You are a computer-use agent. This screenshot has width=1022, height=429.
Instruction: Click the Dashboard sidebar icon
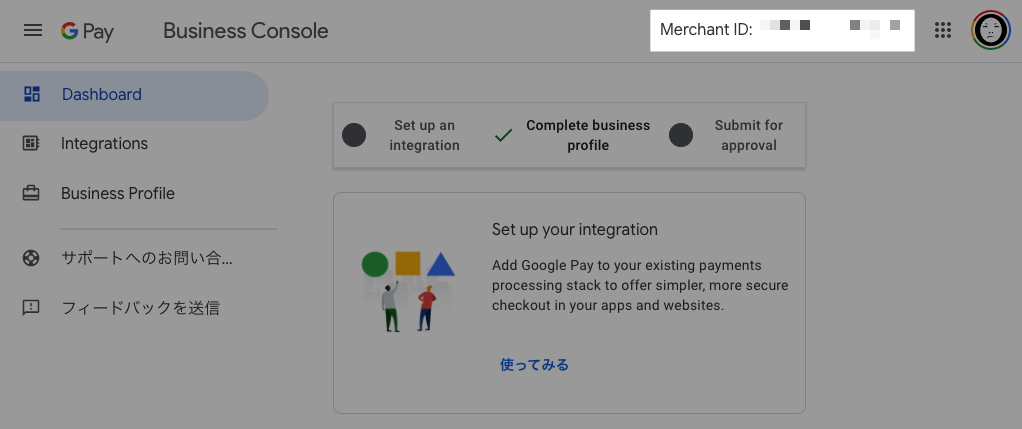32,94
